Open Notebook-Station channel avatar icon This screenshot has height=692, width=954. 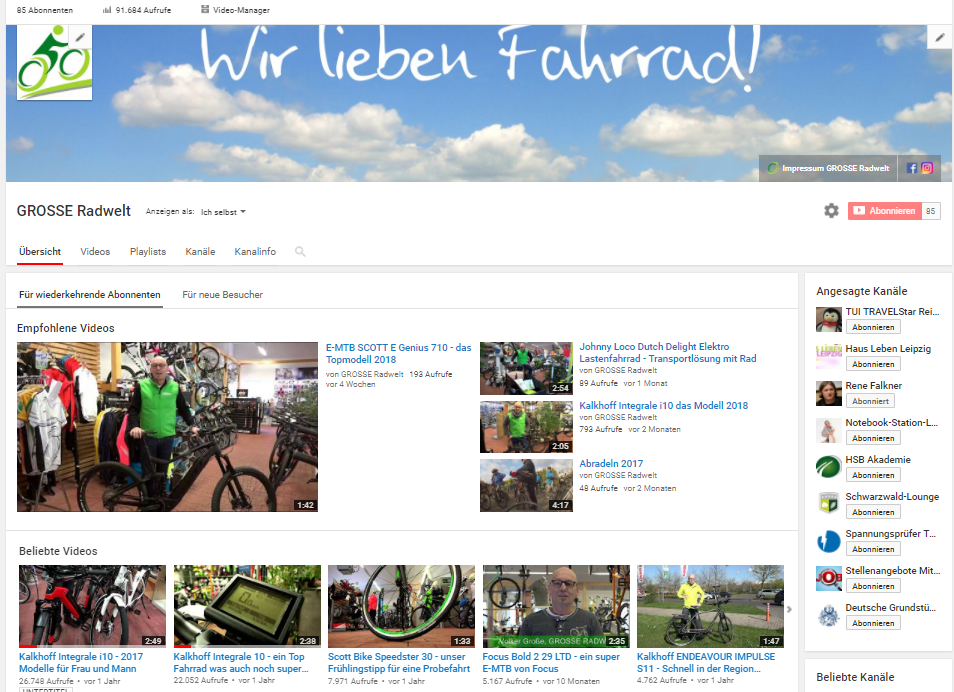point(829,430)
